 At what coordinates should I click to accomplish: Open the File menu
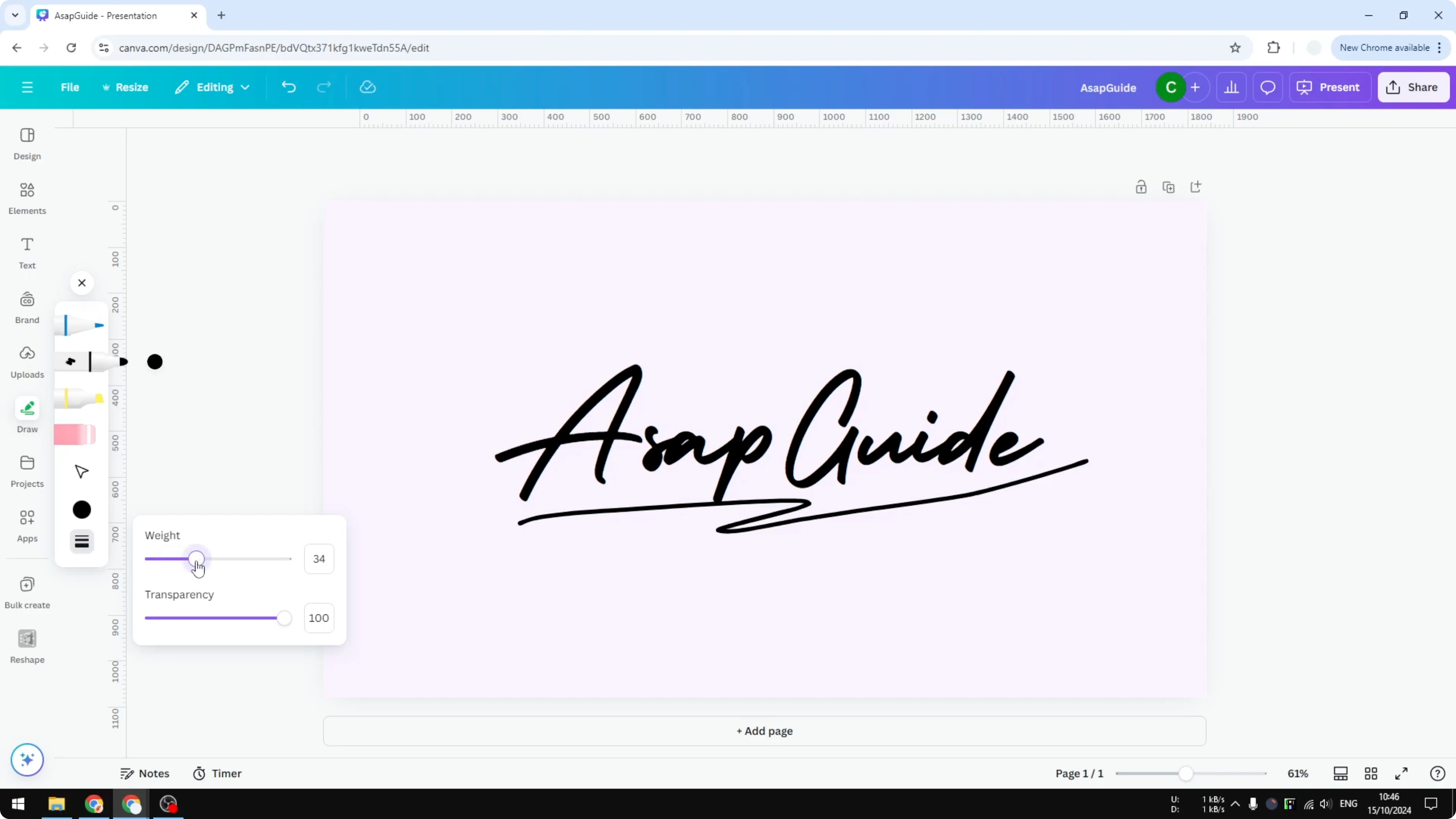[70, 87]
